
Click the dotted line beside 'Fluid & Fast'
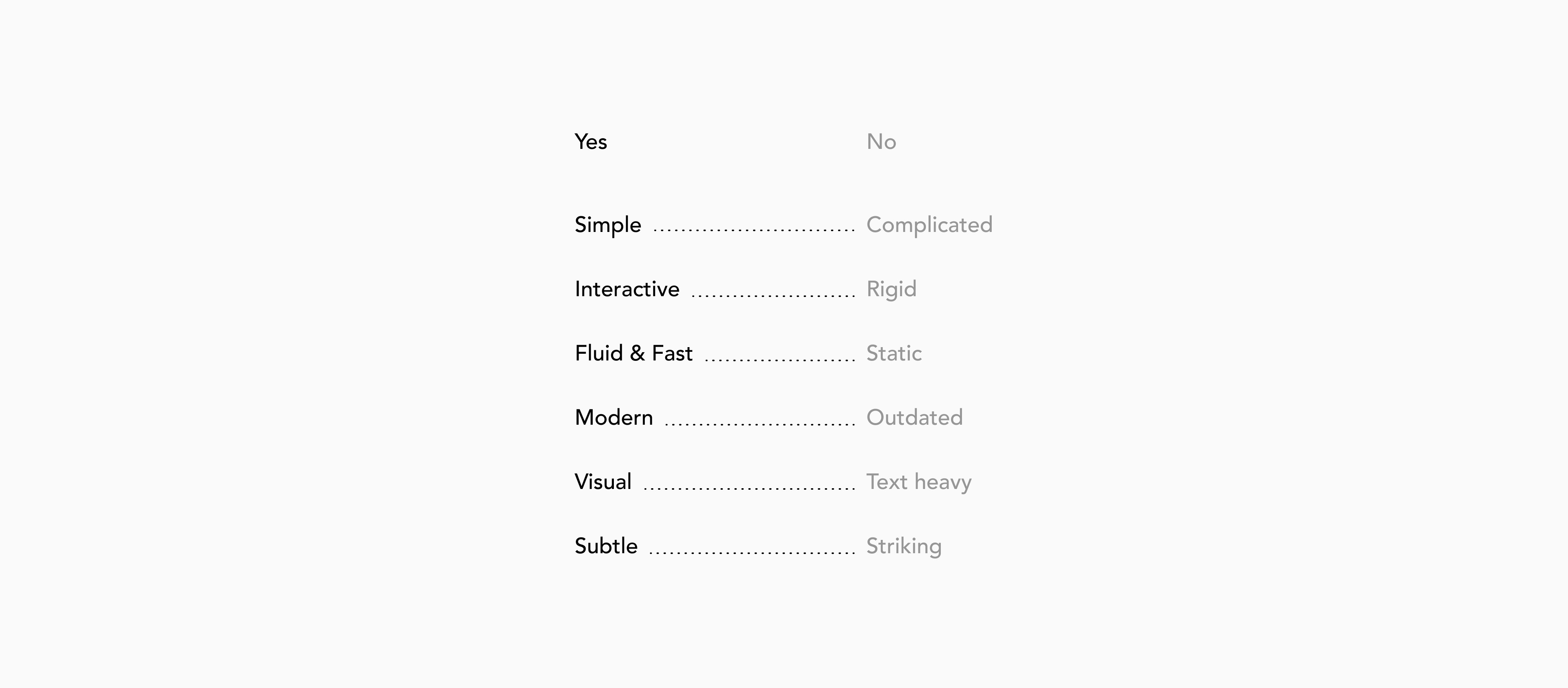coord(780,360)
